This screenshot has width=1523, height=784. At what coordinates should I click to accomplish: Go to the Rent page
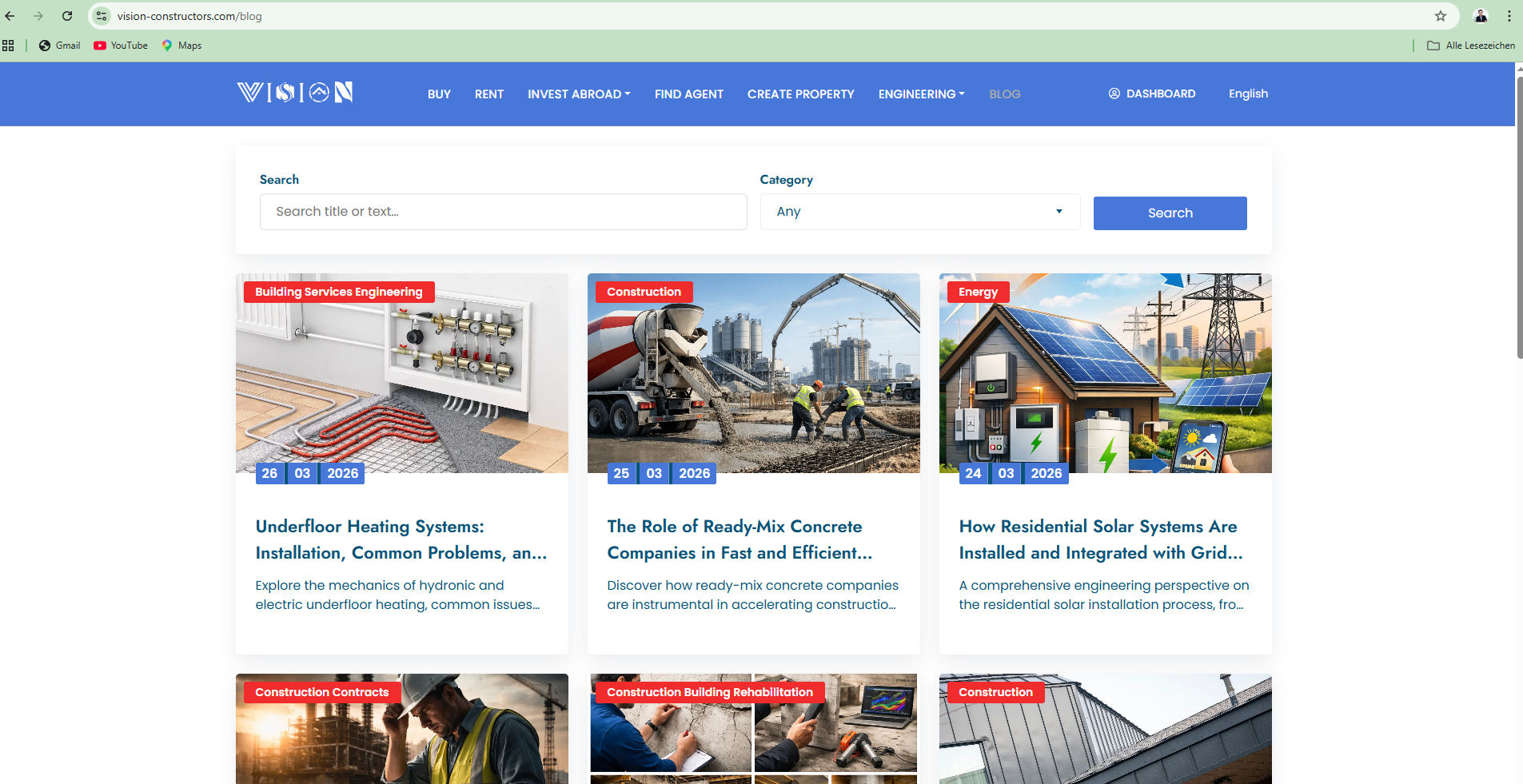coord(489,94)
